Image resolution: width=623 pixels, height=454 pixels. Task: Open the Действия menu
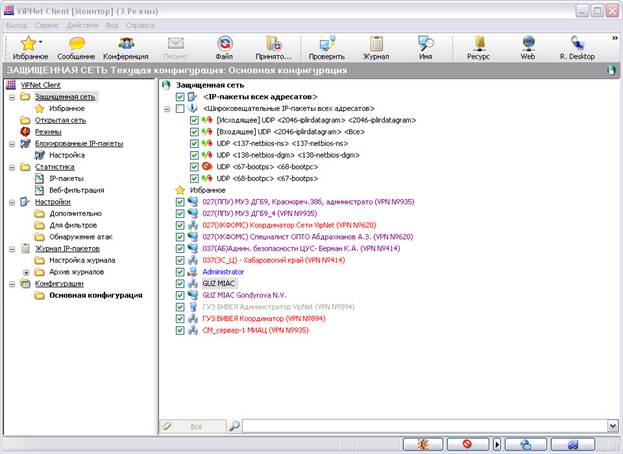point(83,25)
